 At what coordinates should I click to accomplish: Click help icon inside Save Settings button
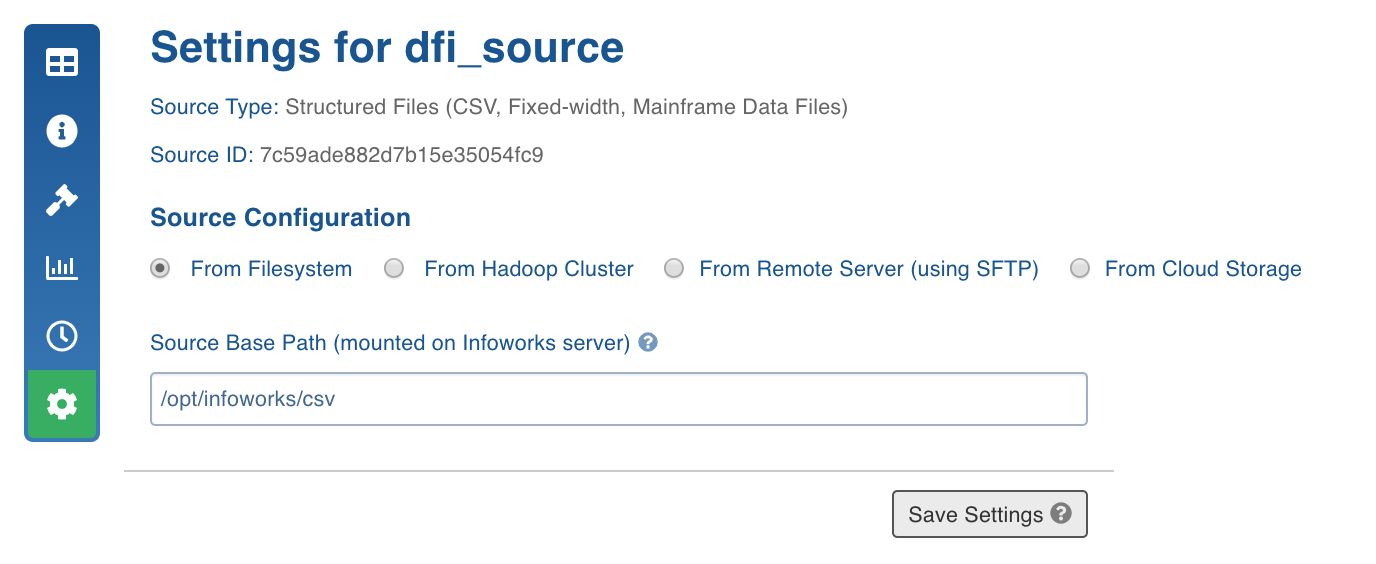point(1062,513)
